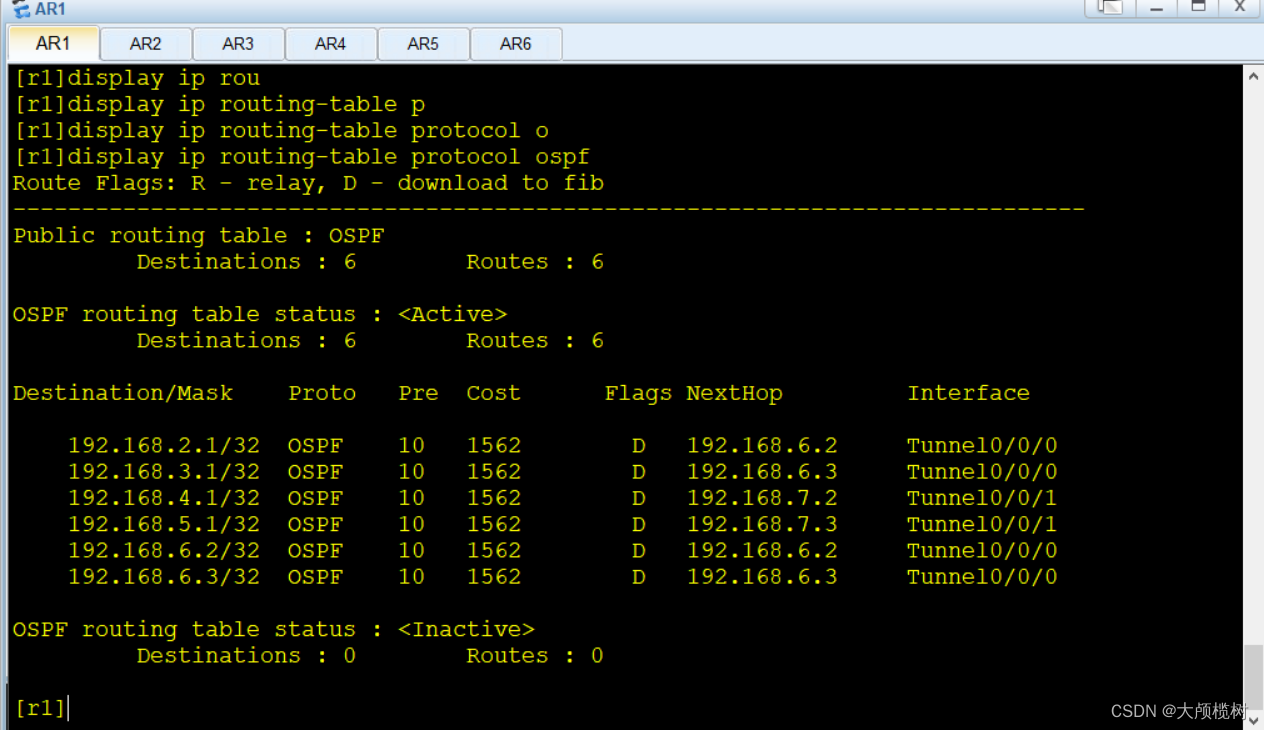This screenshot has width=1264, height=730.
Task: Switch to the AR1 tab
Action: tap(53, 44)
